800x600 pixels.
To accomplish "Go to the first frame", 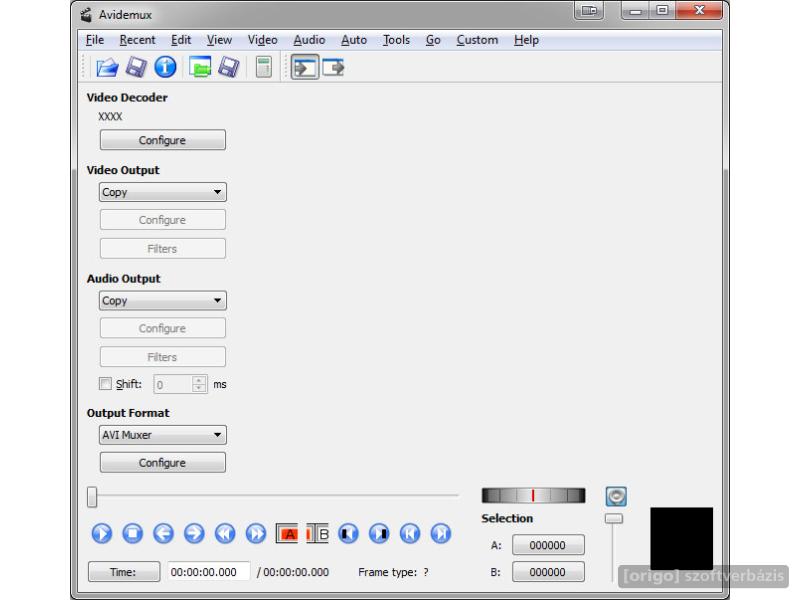I will pyautogui.click(x=410, y=534).
